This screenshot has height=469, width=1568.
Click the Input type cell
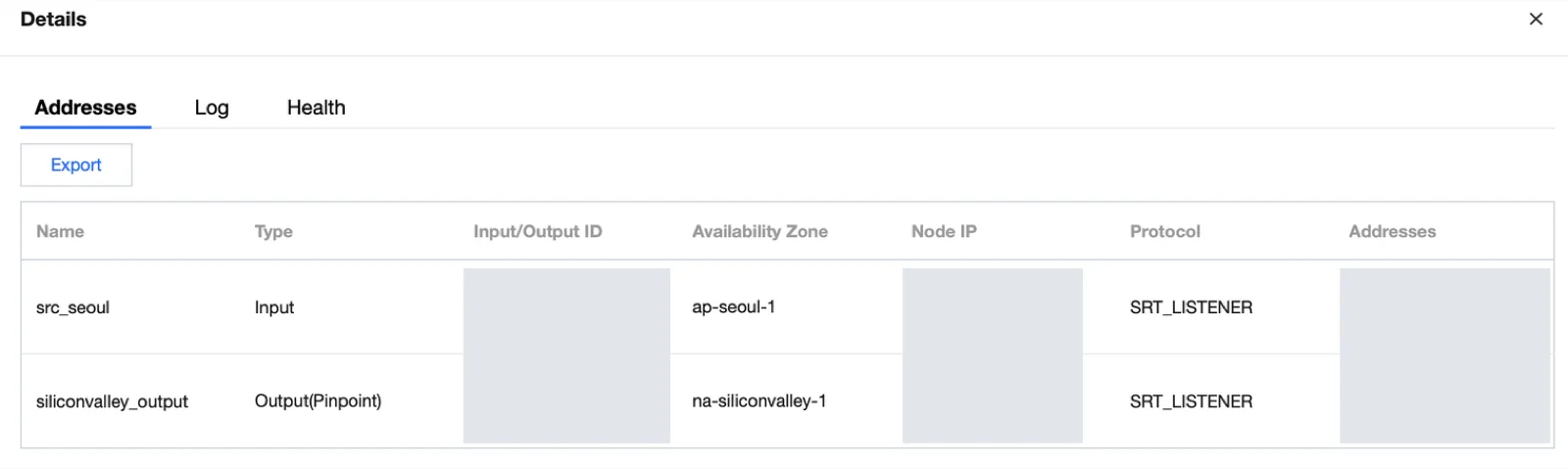[x=273, y=307]
